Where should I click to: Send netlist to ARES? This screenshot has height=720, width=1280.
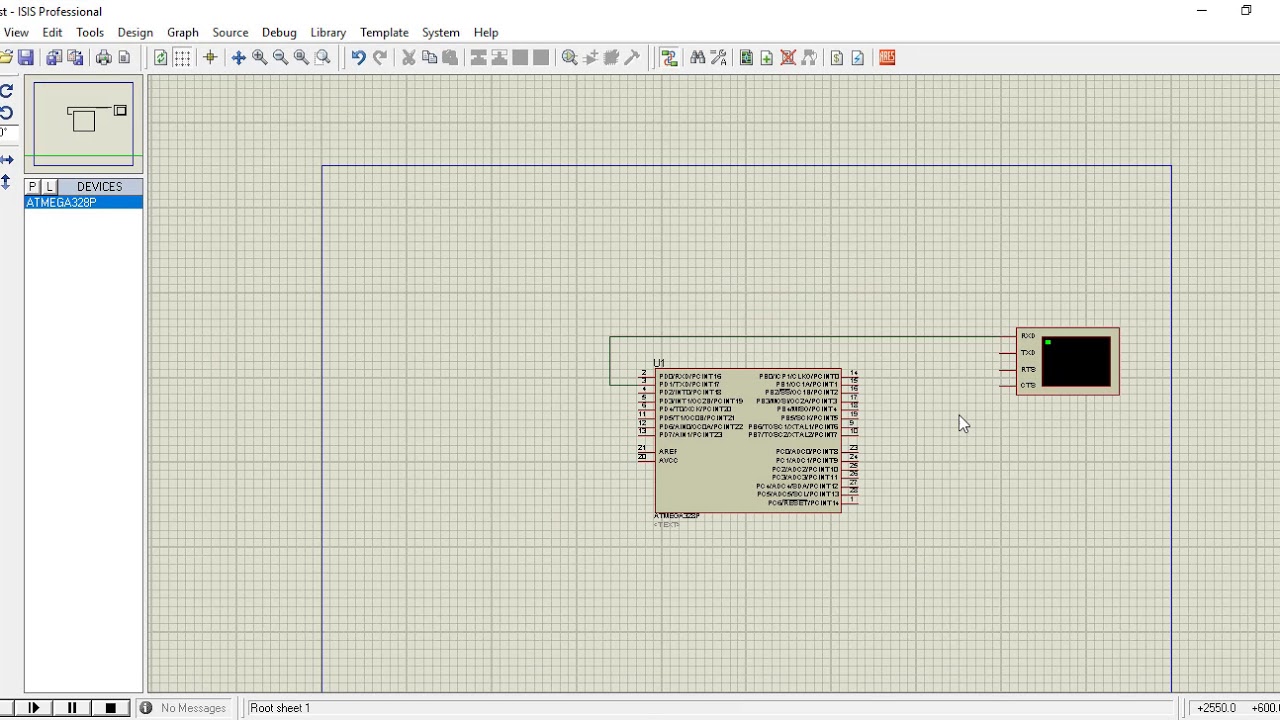click(887, 58)
